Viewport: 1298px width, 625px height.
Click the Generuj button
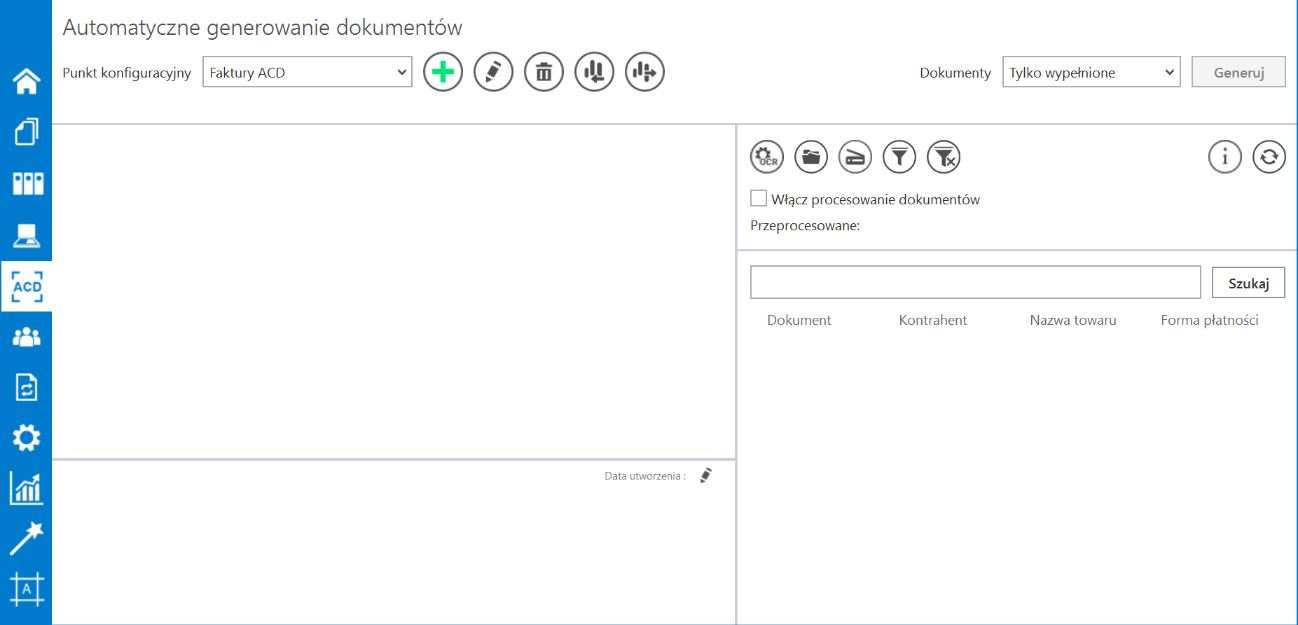(1238, 72)
